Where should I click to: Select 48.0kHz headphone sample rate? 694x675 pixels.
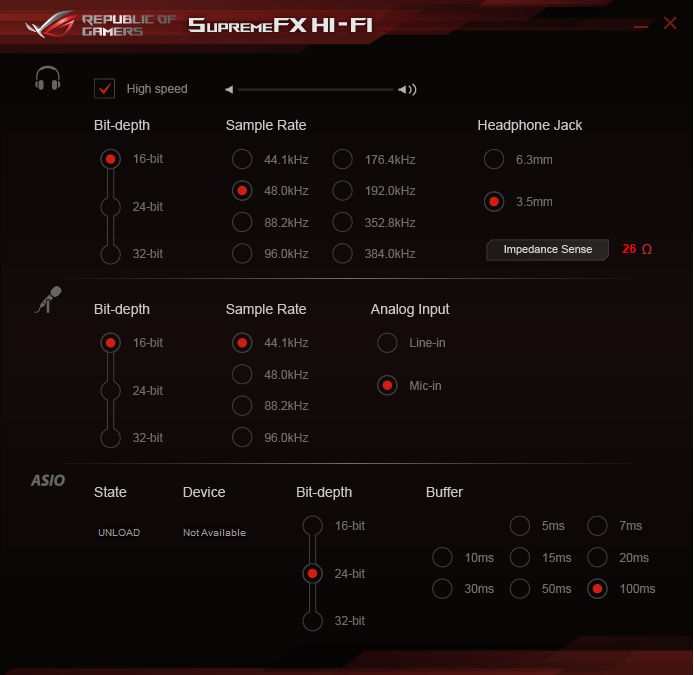[242, 191]
